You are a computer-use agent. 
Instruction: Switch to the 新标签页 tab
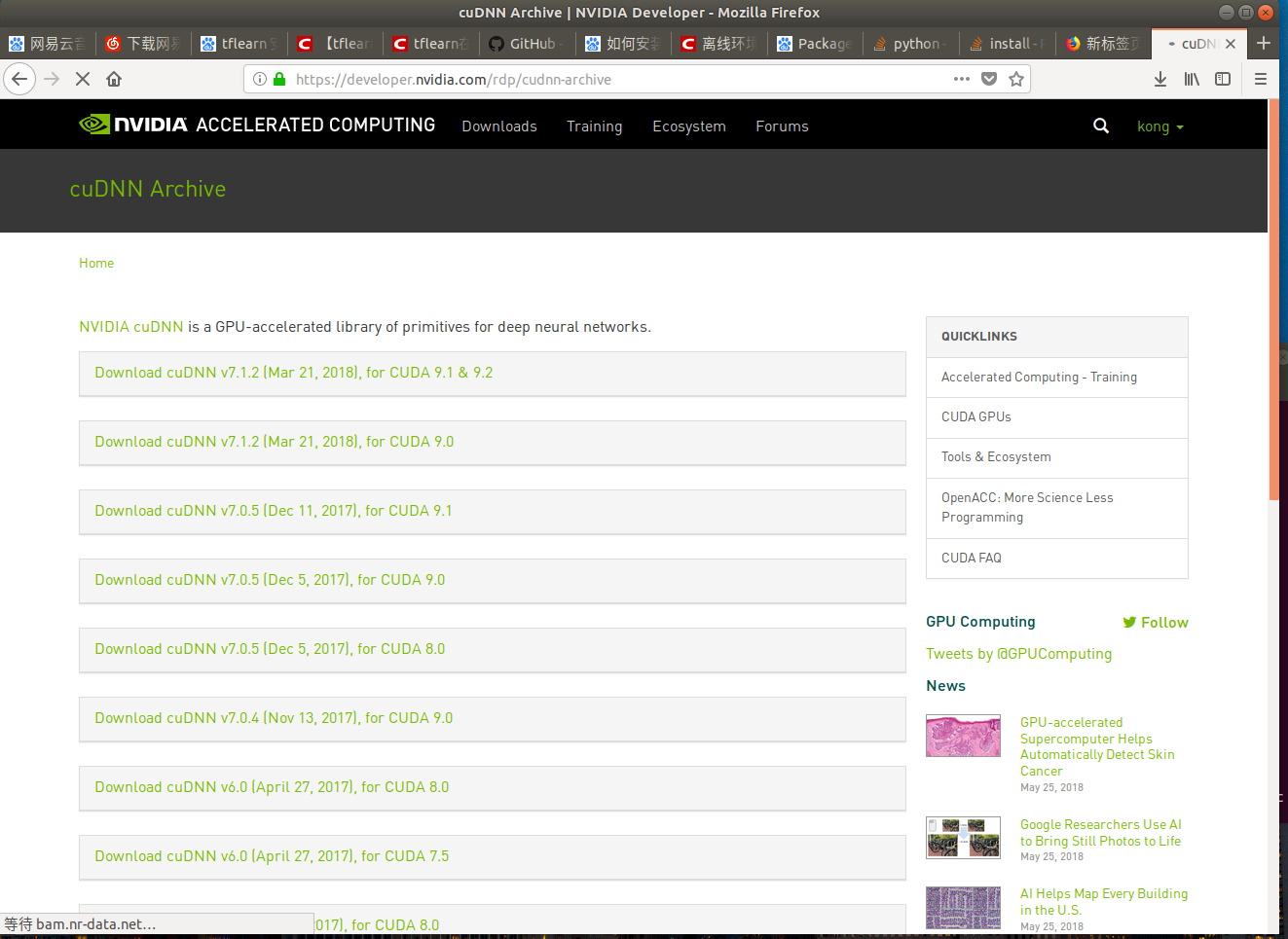click(1102, 44)
